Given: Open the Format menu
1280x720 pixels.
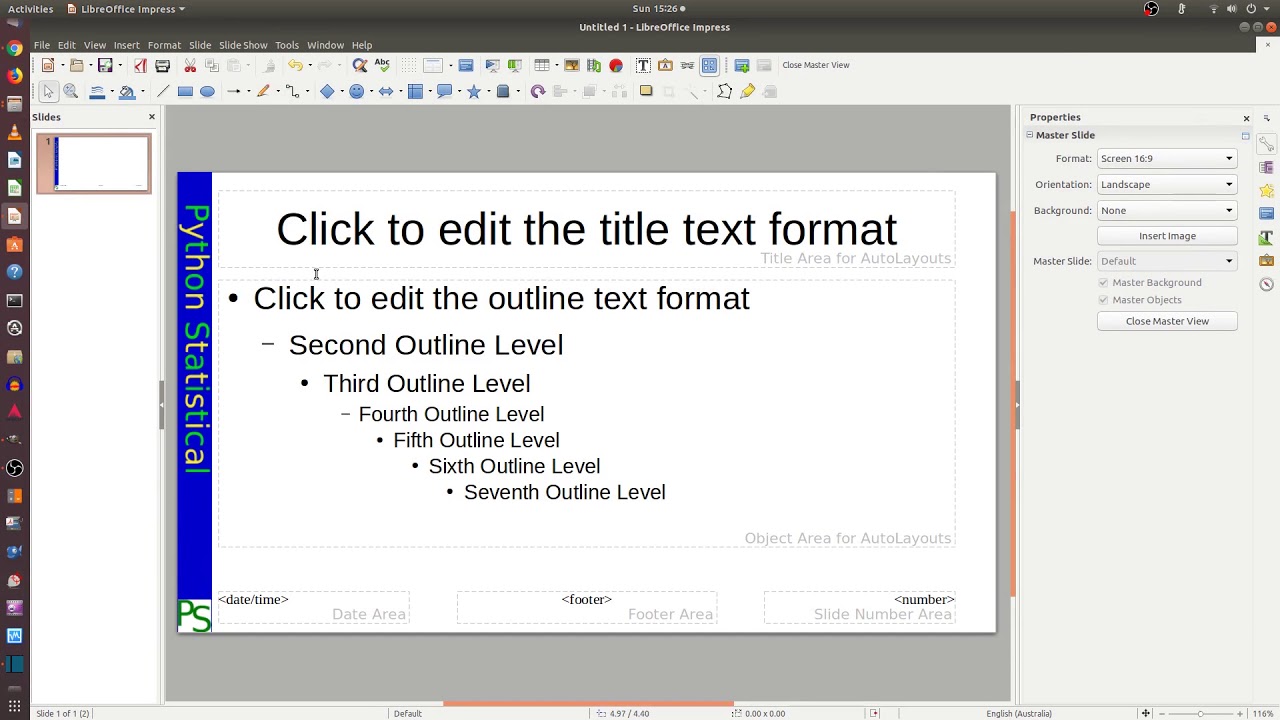Looking at the screenshot, I should click(164, 45).
